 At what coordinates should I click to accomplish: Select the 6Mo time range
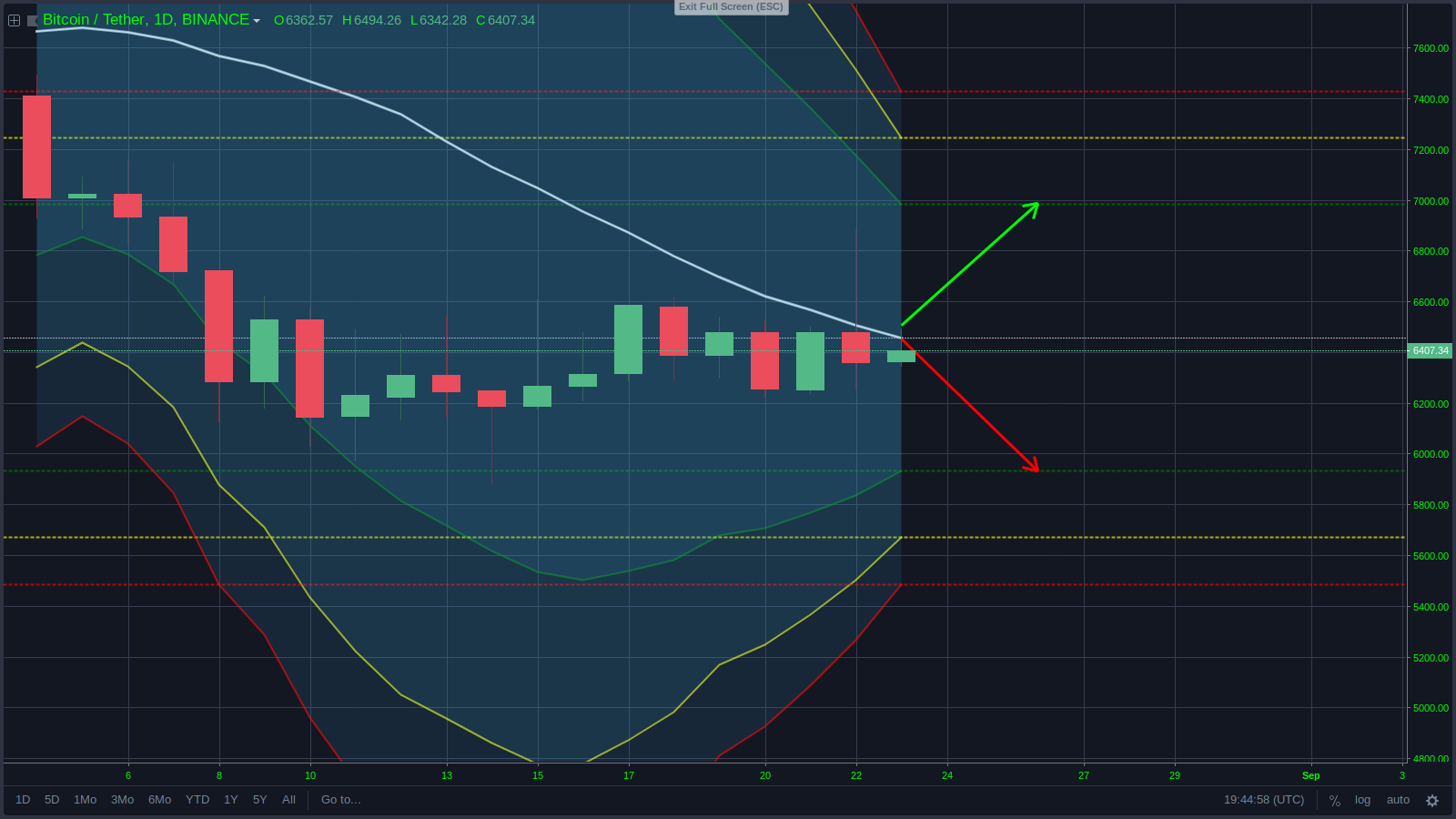[159, 800]
